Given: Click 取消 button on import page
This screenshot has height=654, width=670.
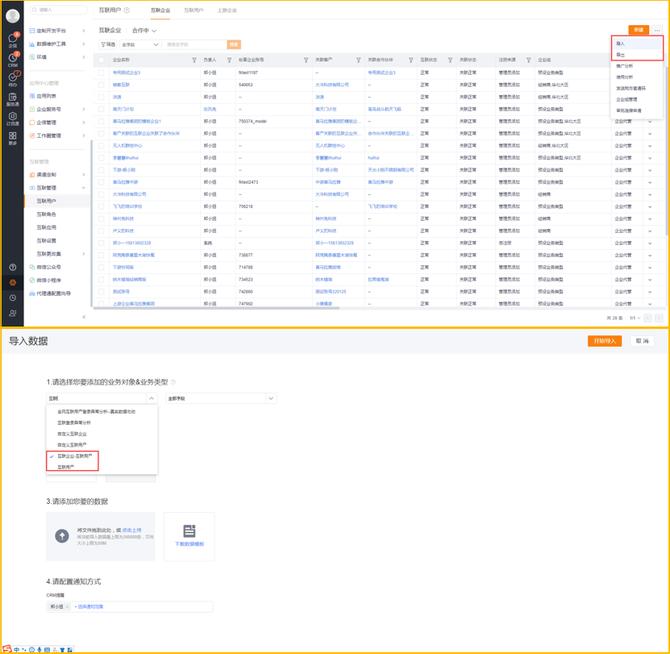Looking at the screenshot, I should click(x=645, y=341).
